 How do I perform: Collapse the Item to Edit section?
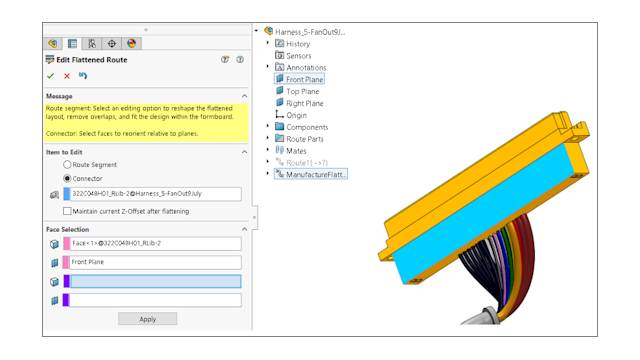244,152
